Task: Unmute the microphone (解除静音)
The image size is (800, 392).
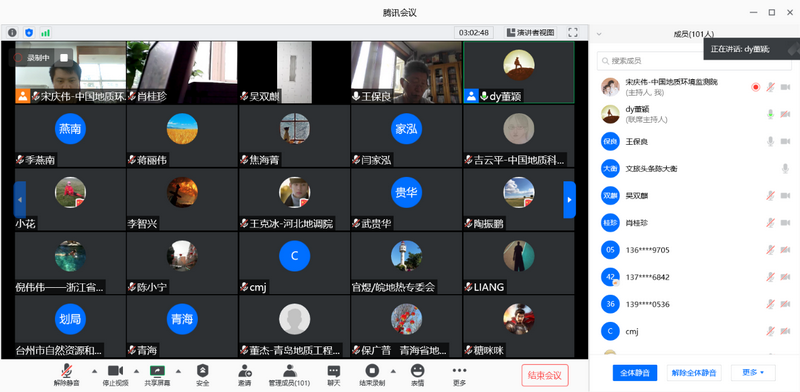Action: tap(66, 375)
